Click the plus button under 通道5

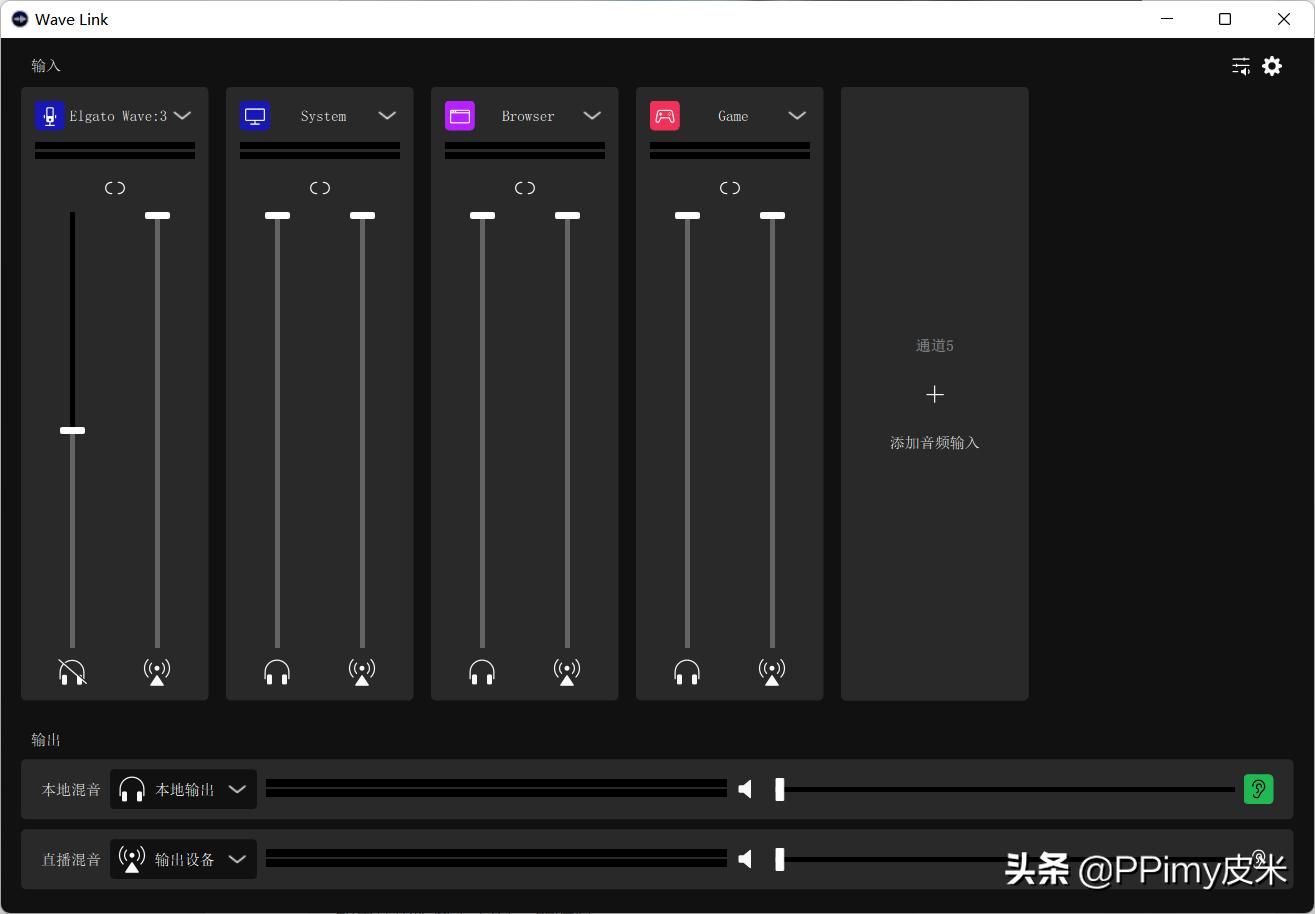934,394
